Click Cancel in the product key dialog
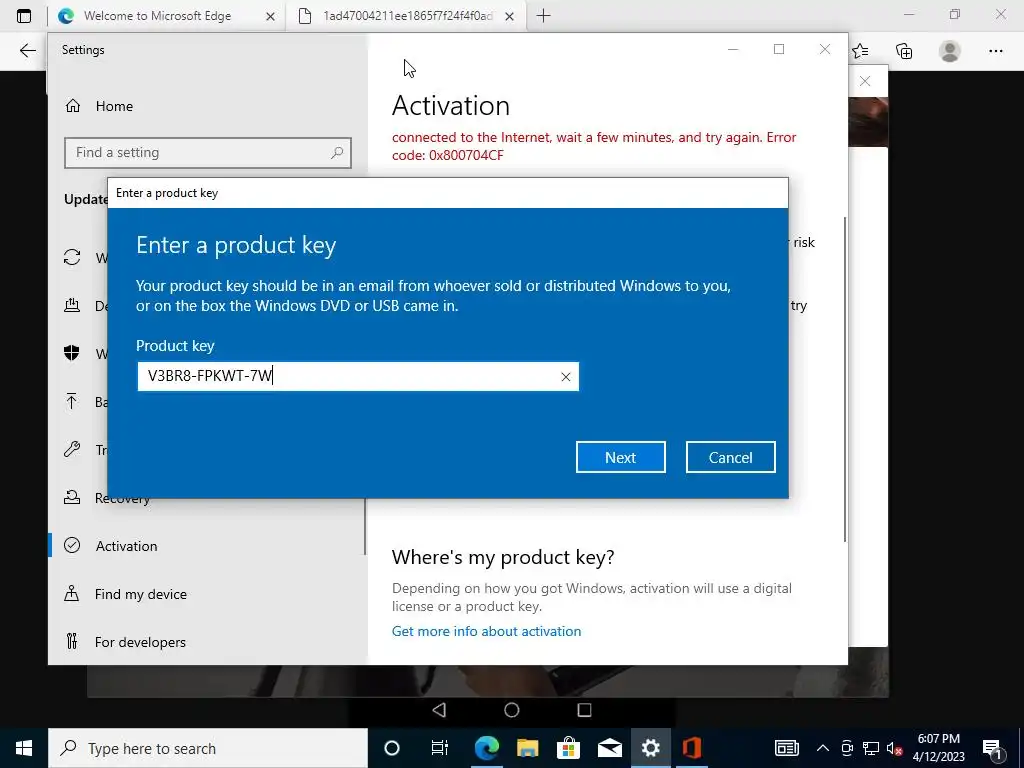The width and height of the screenshot is (1024, 768). coord(730,457)
